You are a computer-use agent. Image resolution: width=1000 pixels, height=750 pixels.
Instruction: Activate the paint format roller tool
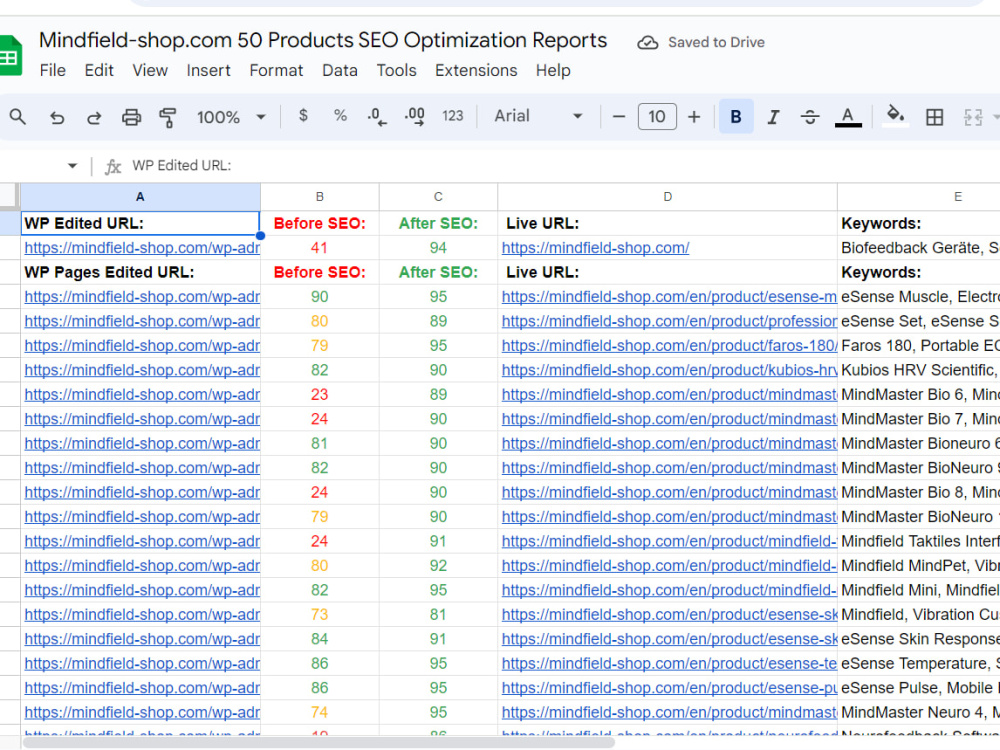[168, 117]
